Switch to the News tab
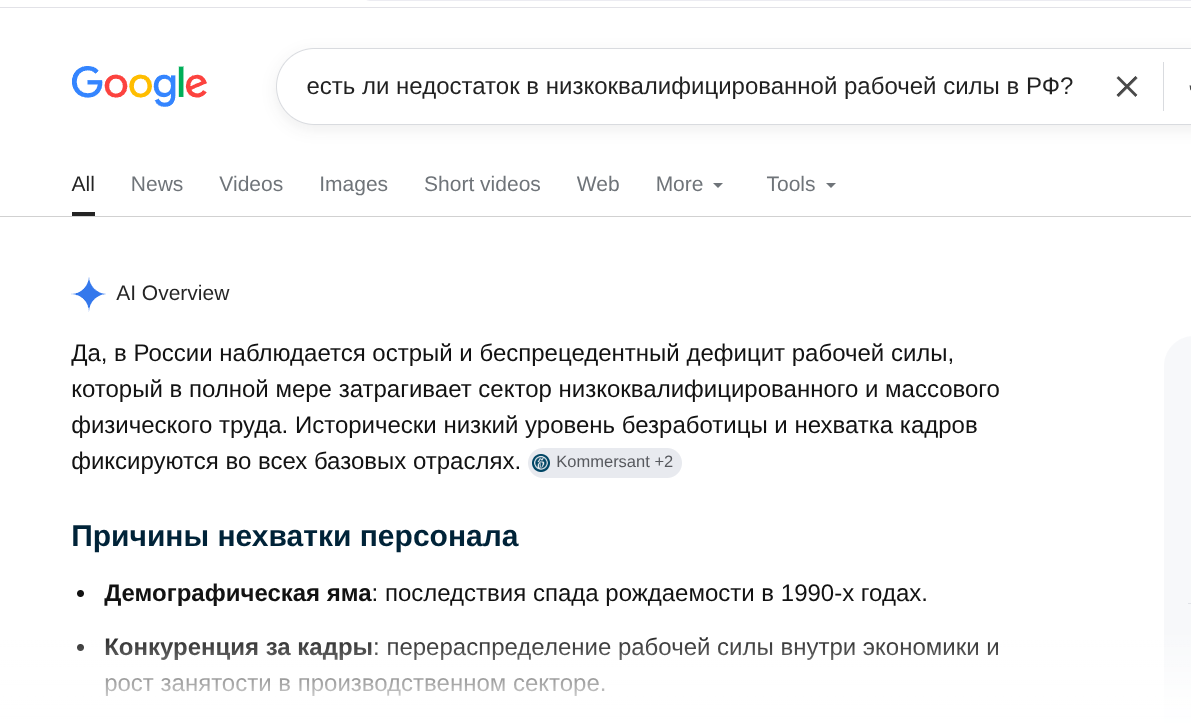 (x=156, y=185)
